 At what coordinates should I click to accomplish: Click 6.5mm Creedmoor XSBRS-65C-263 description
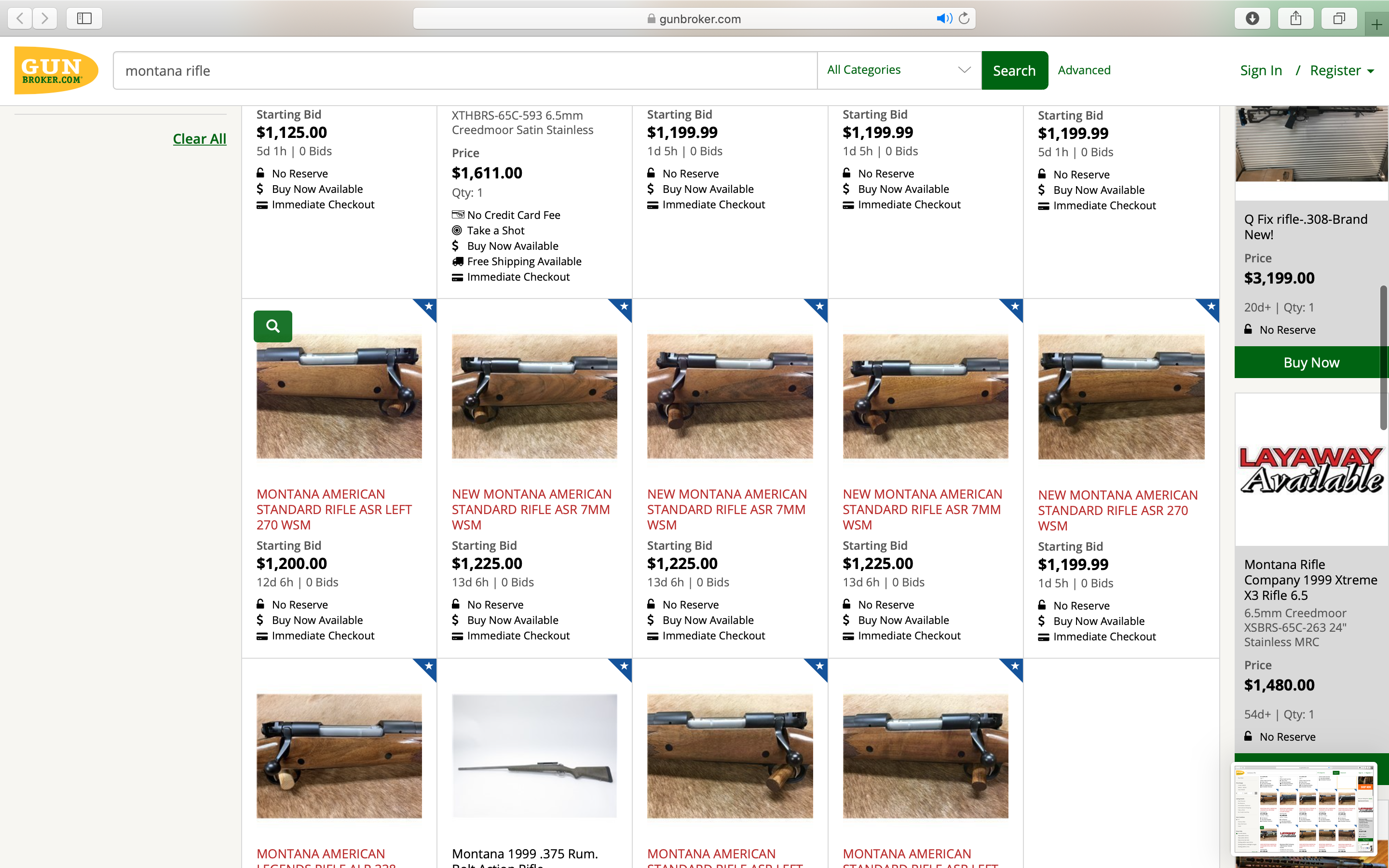tap(1295, 627)
